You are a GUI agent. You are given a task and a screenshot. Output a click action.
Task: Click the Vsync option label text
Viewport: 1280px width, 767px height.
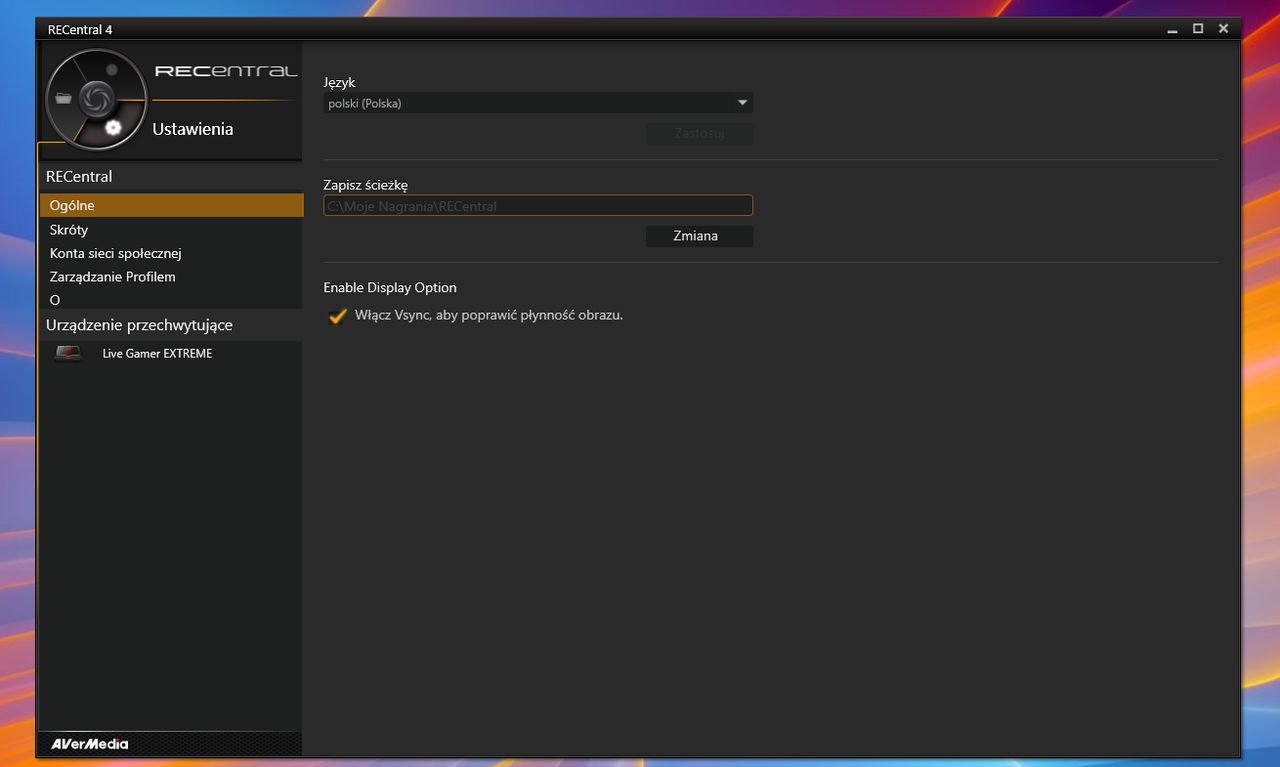coord(489,315)
